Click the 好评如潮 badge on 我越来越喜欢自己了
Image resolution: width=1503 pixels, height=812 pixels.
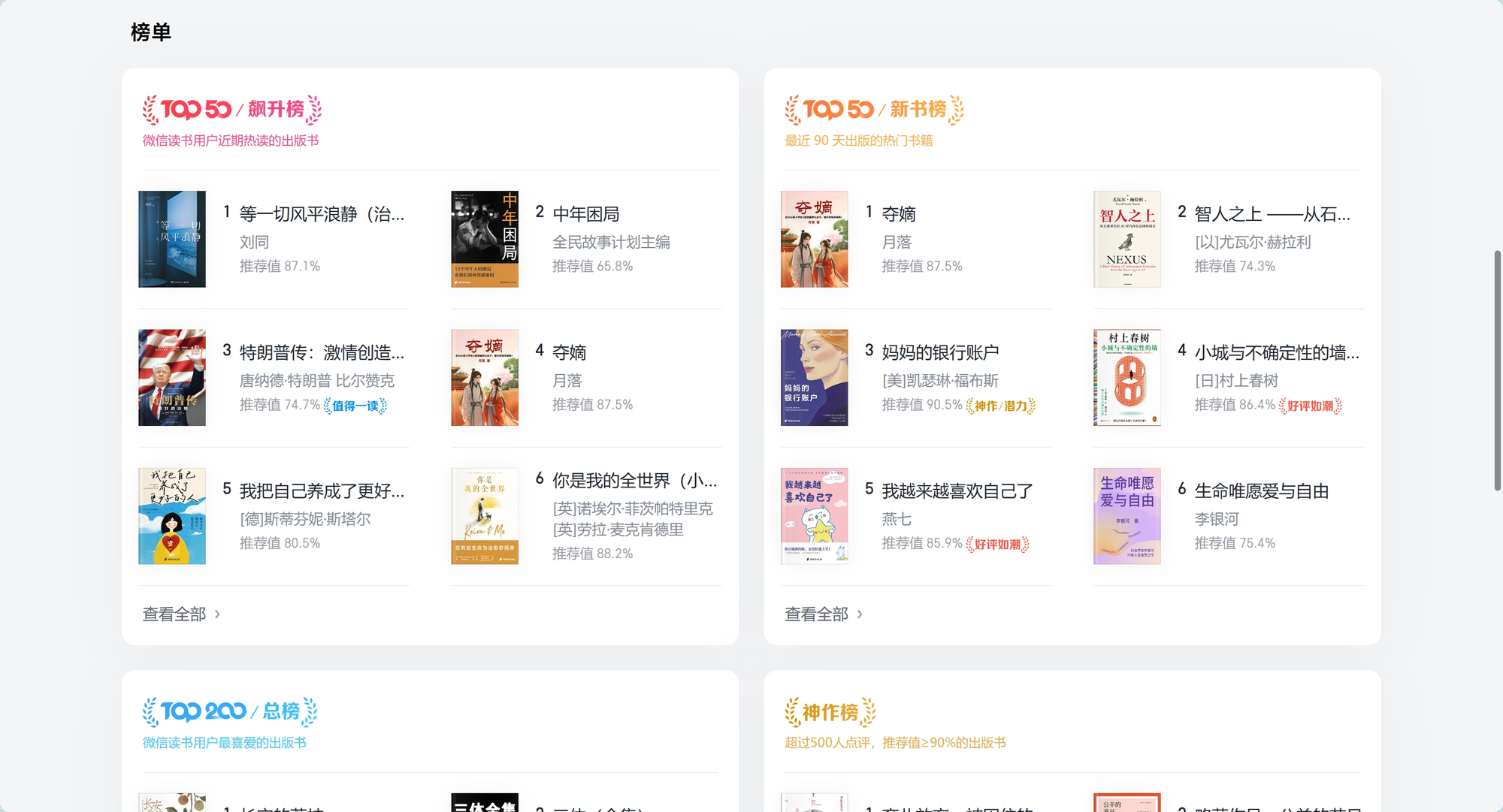coord(997,545)
